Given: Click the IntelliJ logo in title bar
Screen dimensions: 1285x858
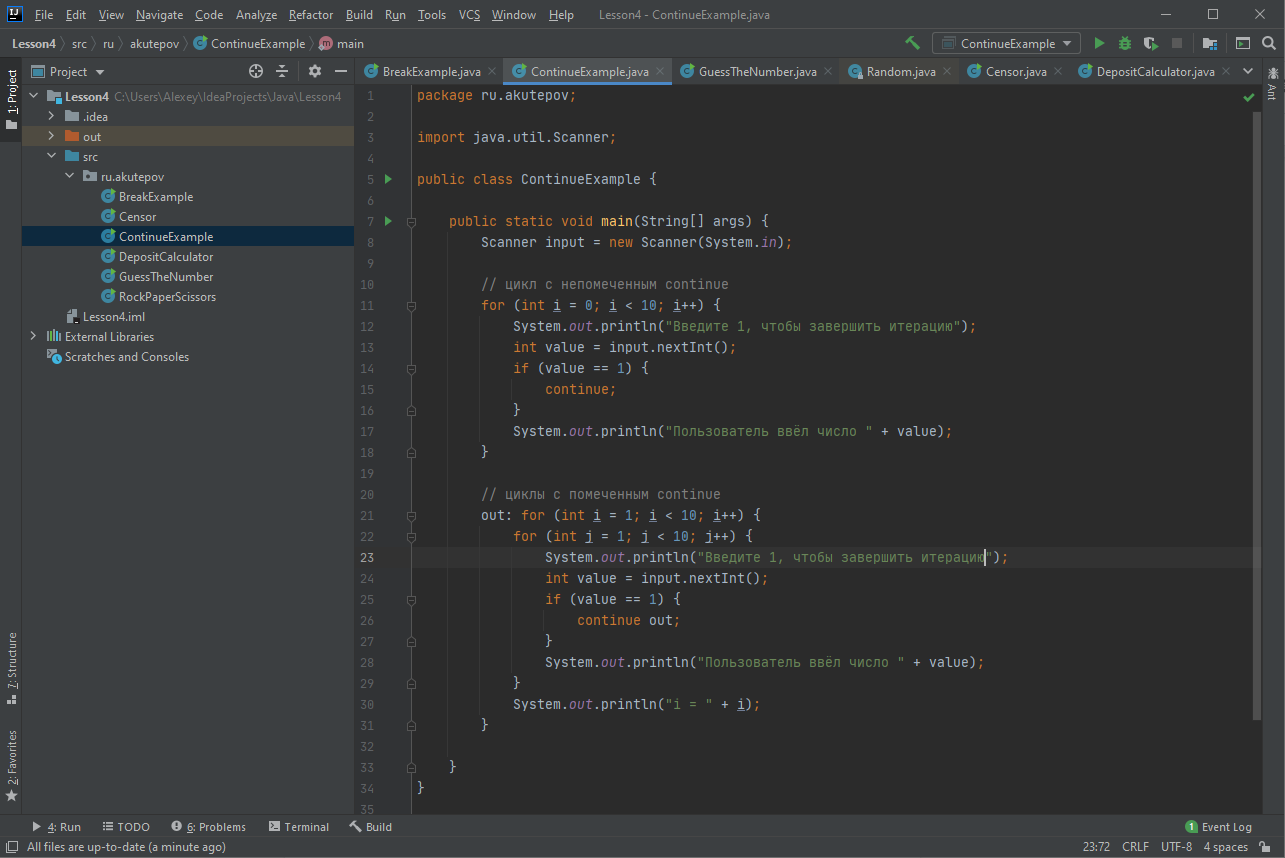Looking at the screenshot, I should [x=15, y=14].
